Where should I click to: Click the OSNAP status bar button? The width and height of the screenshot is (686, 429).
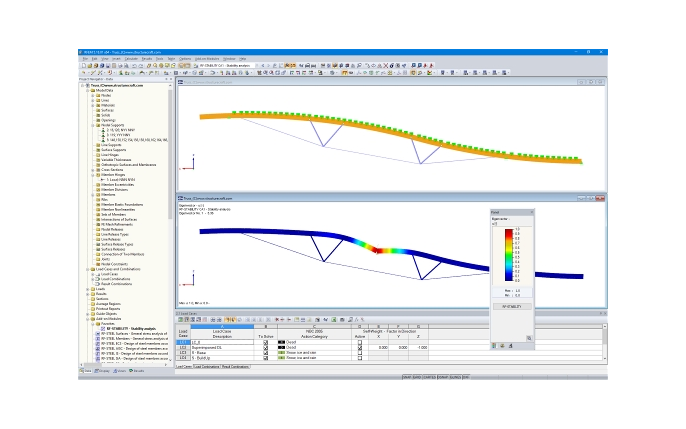click(443, 377)
